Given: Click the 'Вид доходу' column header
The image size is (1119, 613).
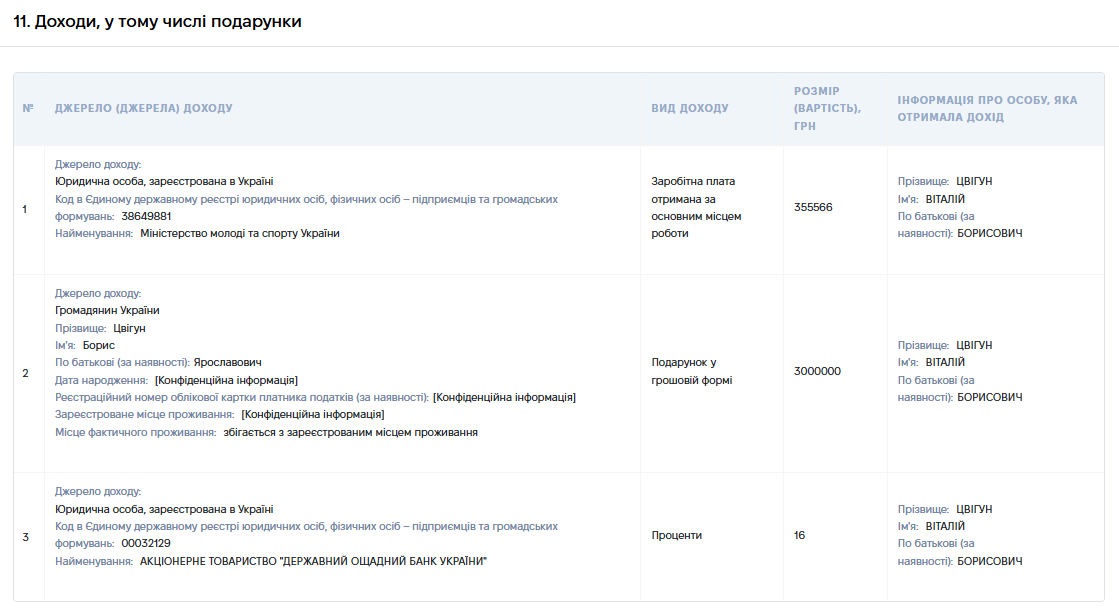Looking at the screenshot, I should [689, 108].
